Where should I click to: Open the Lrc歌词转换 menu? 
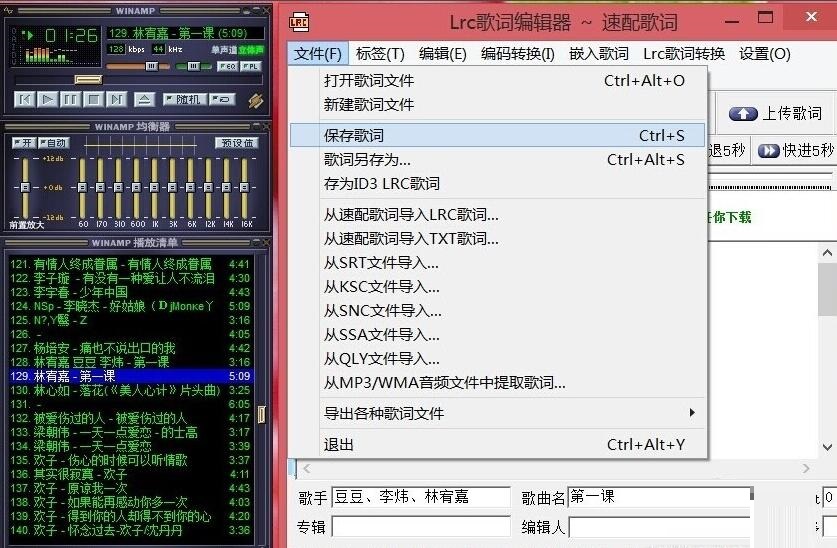tap(684, 54)
